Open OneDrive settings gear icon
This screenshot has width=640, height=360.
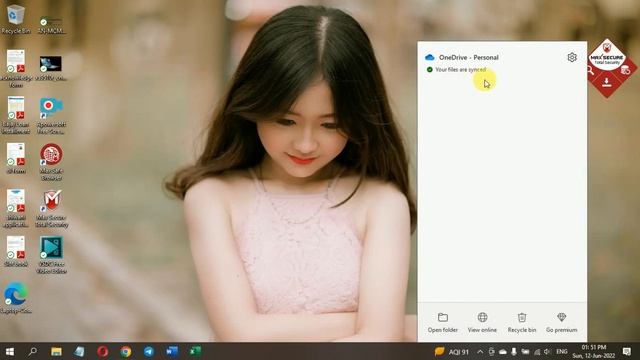pos(572,58)
